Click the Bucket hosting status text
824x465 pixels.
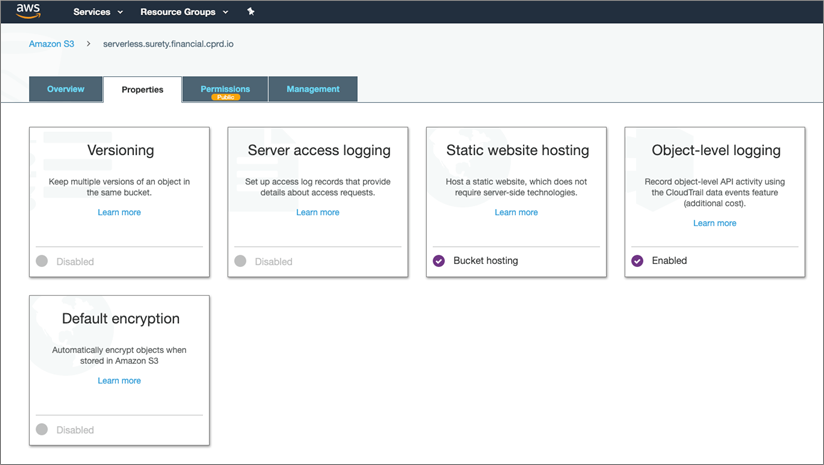(x=486, y=261)
